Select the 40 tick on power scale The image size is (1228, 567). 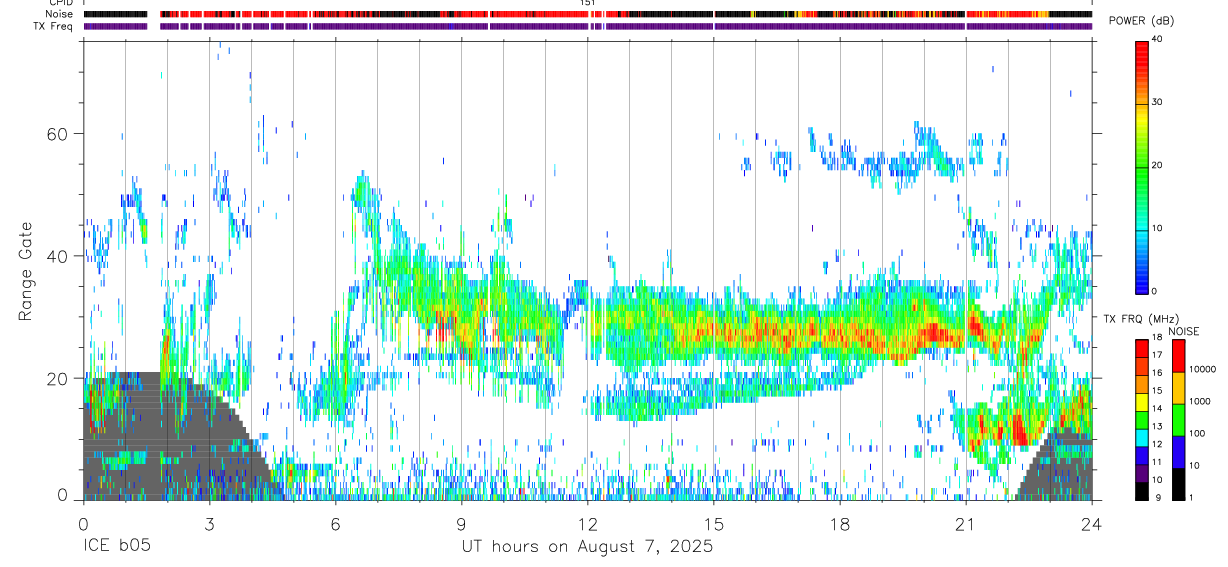pos(1157,39)
